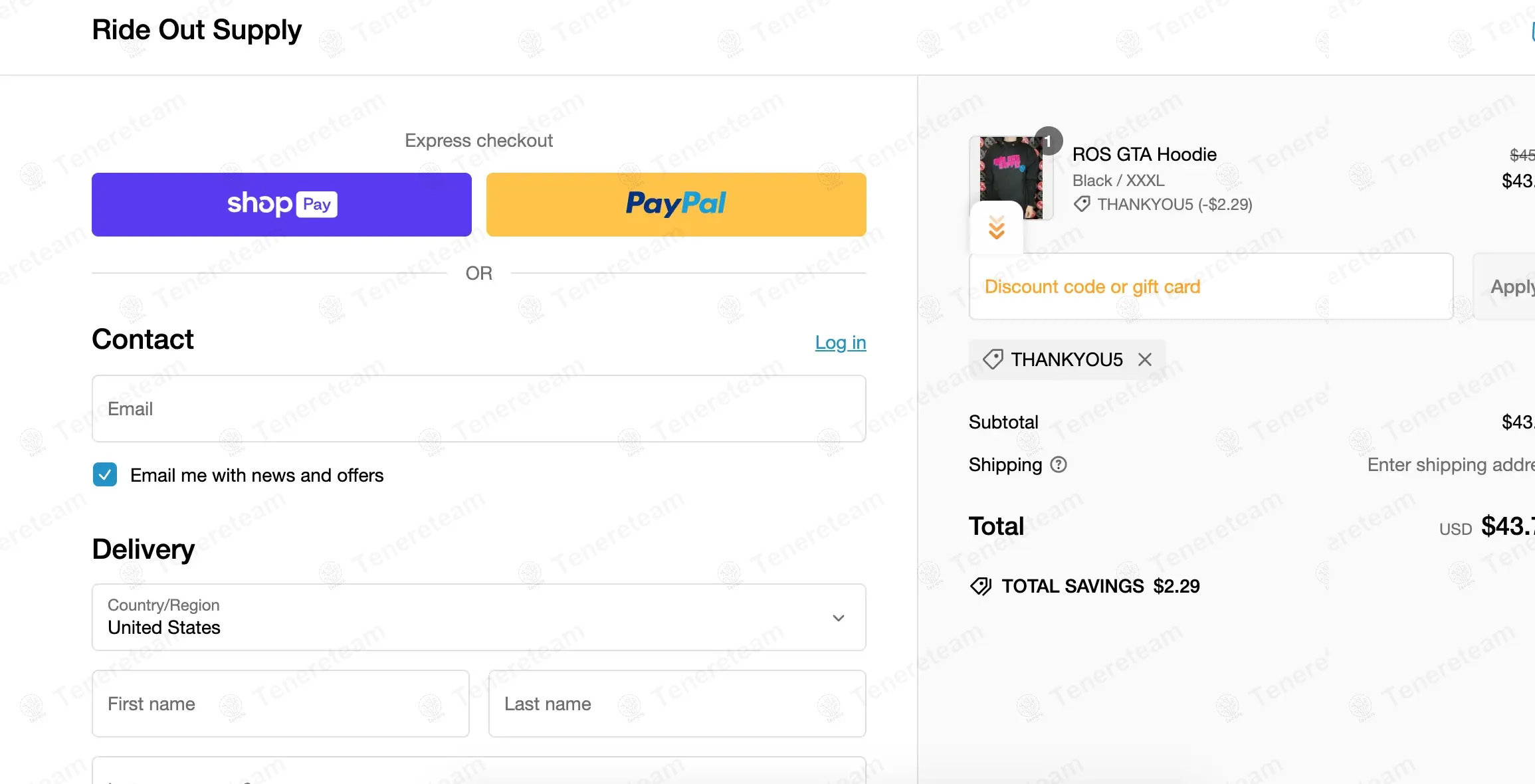Click the Total Savings tag icon

point(980,586)
